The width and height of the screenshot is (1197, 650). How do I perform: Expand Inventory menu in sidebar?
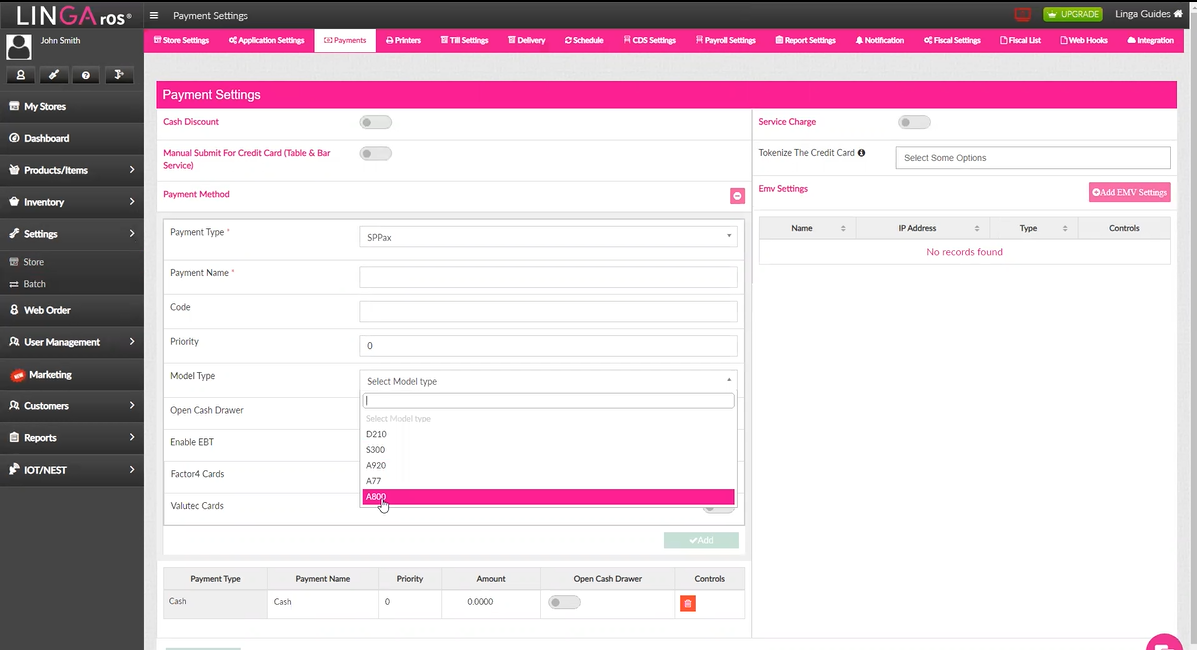(x=72, y=202)
